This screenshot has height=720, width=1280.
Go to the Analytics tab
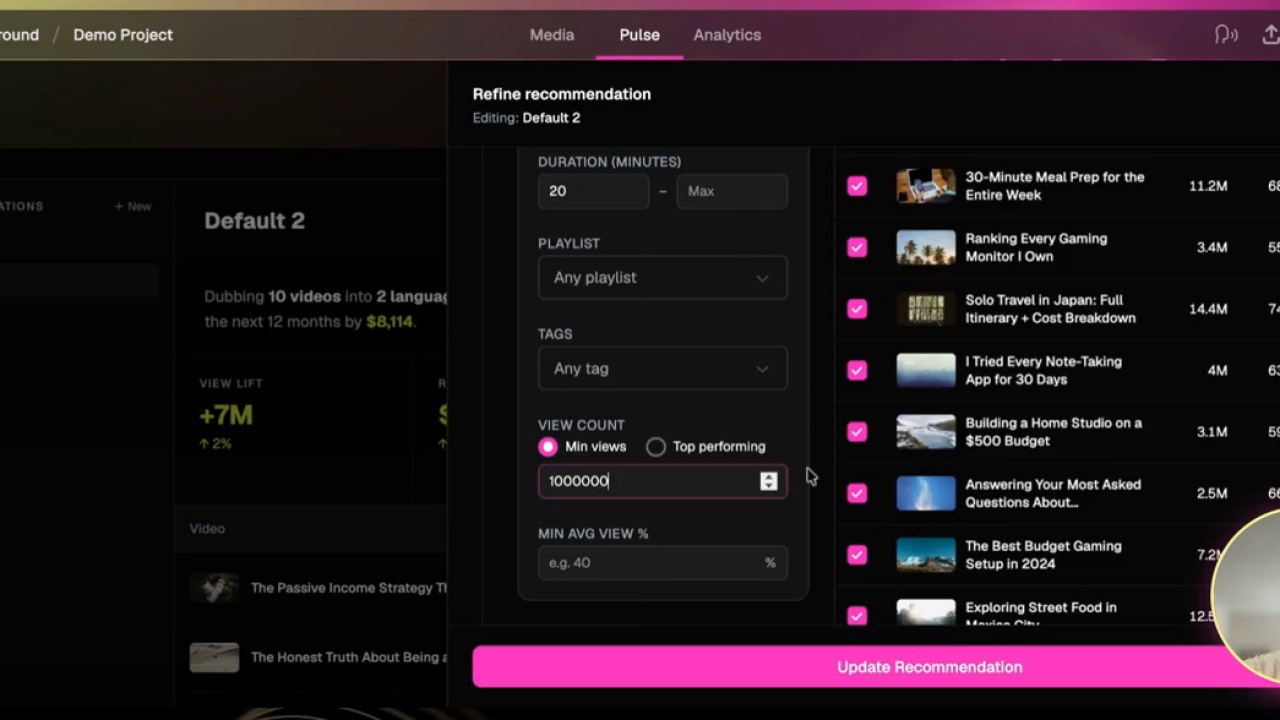727,35
